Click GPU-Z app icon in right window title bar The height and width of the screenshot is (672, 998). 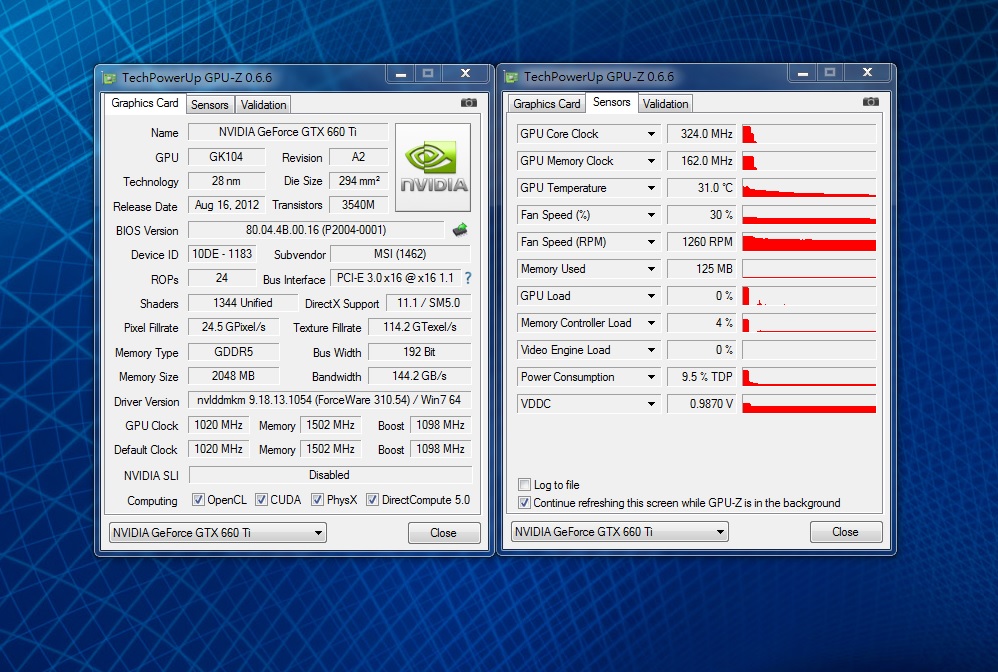(512, 77)
